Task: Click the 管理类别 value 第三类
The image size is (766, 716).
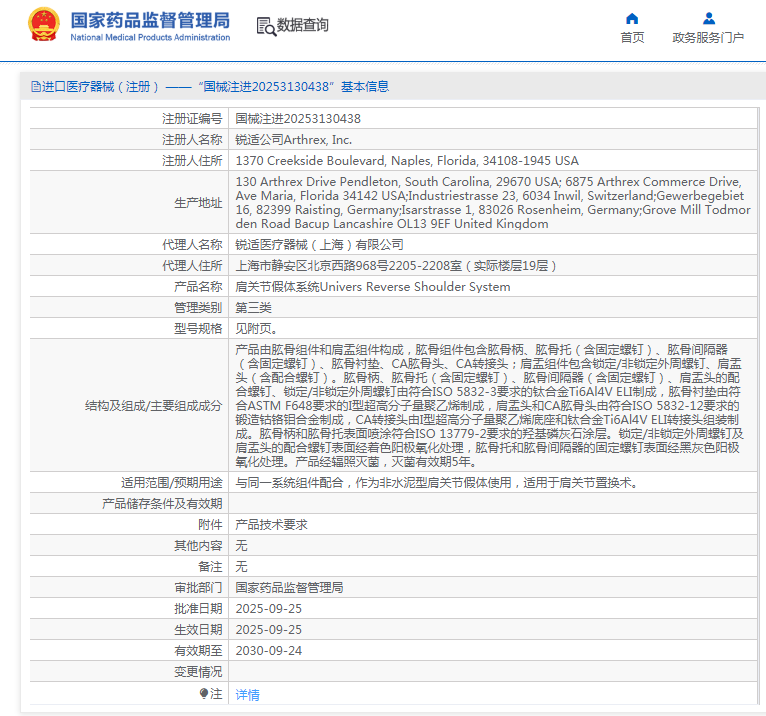Action: pos(253,308)
